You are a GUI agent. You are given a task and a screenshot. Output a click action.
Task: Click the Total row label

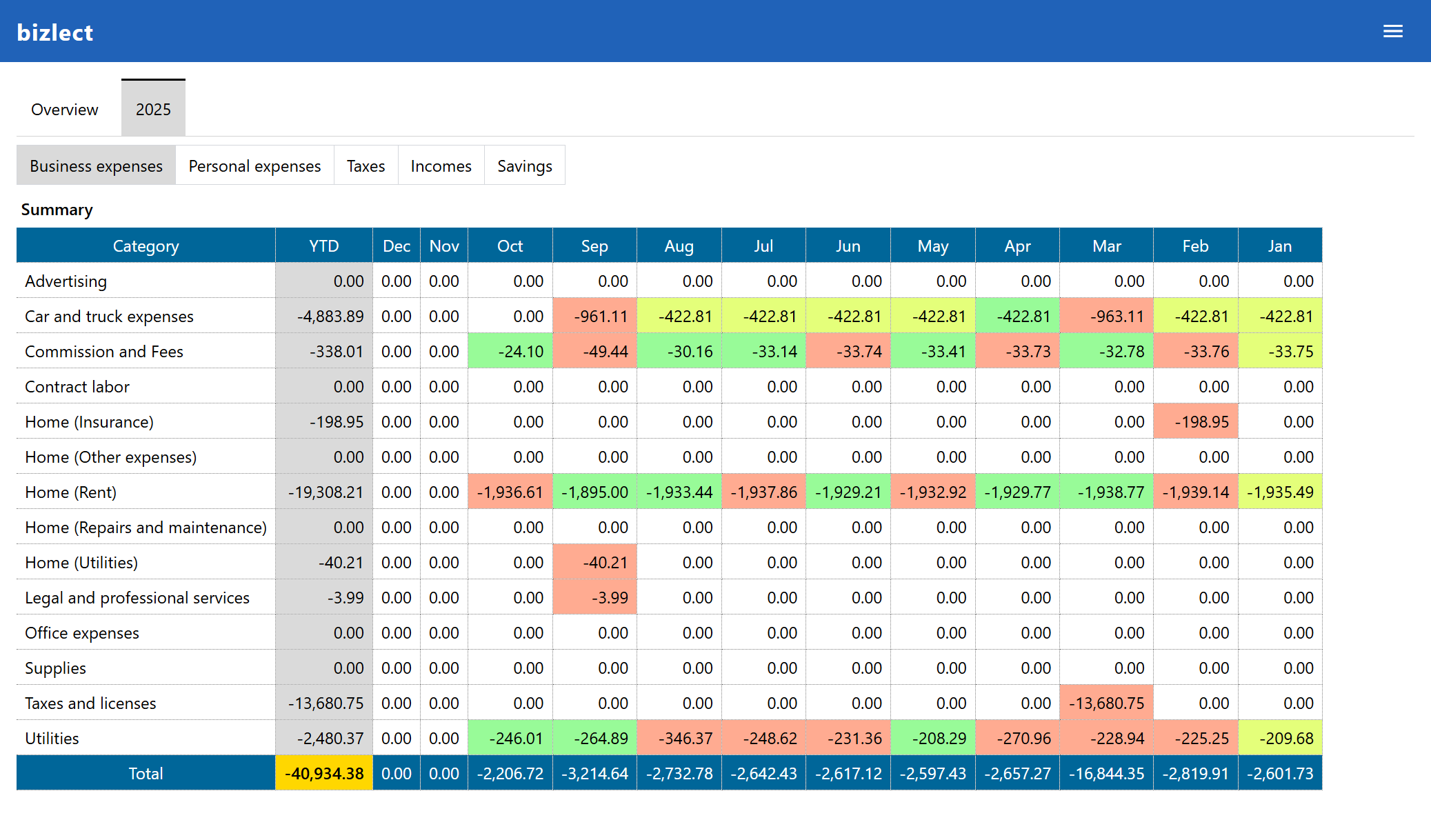[146, 773]
